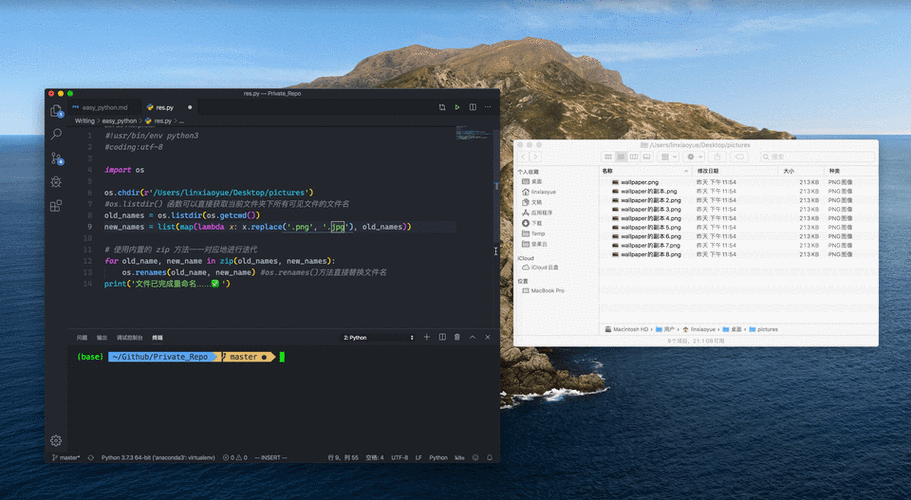Kill terminal with trash icon

(457, 337)
